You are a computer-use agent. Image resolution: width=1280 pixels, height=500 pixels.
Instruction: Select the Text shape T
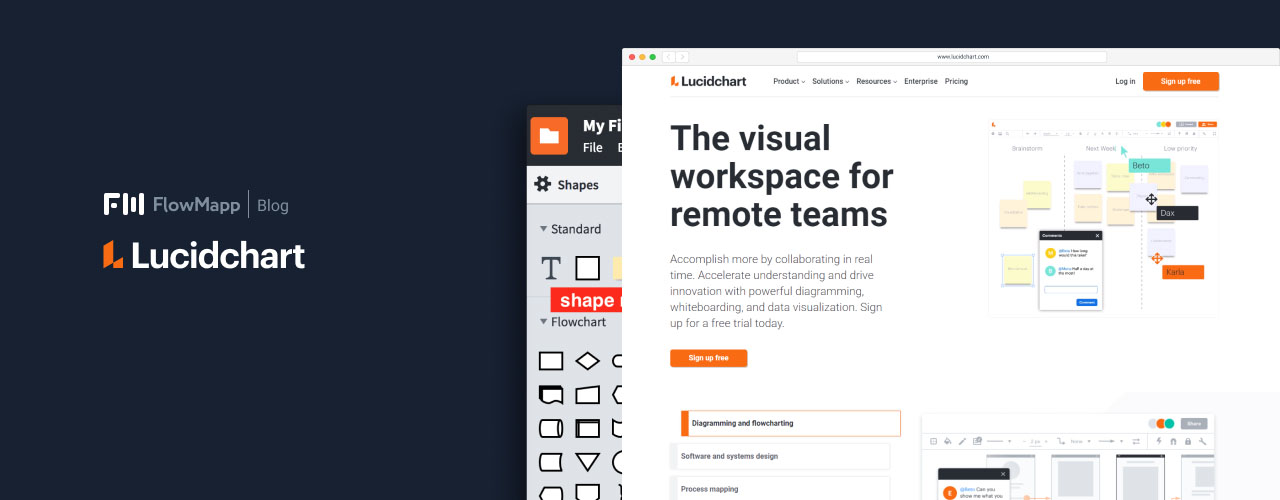pyautogui.click(x=551, y=268)
